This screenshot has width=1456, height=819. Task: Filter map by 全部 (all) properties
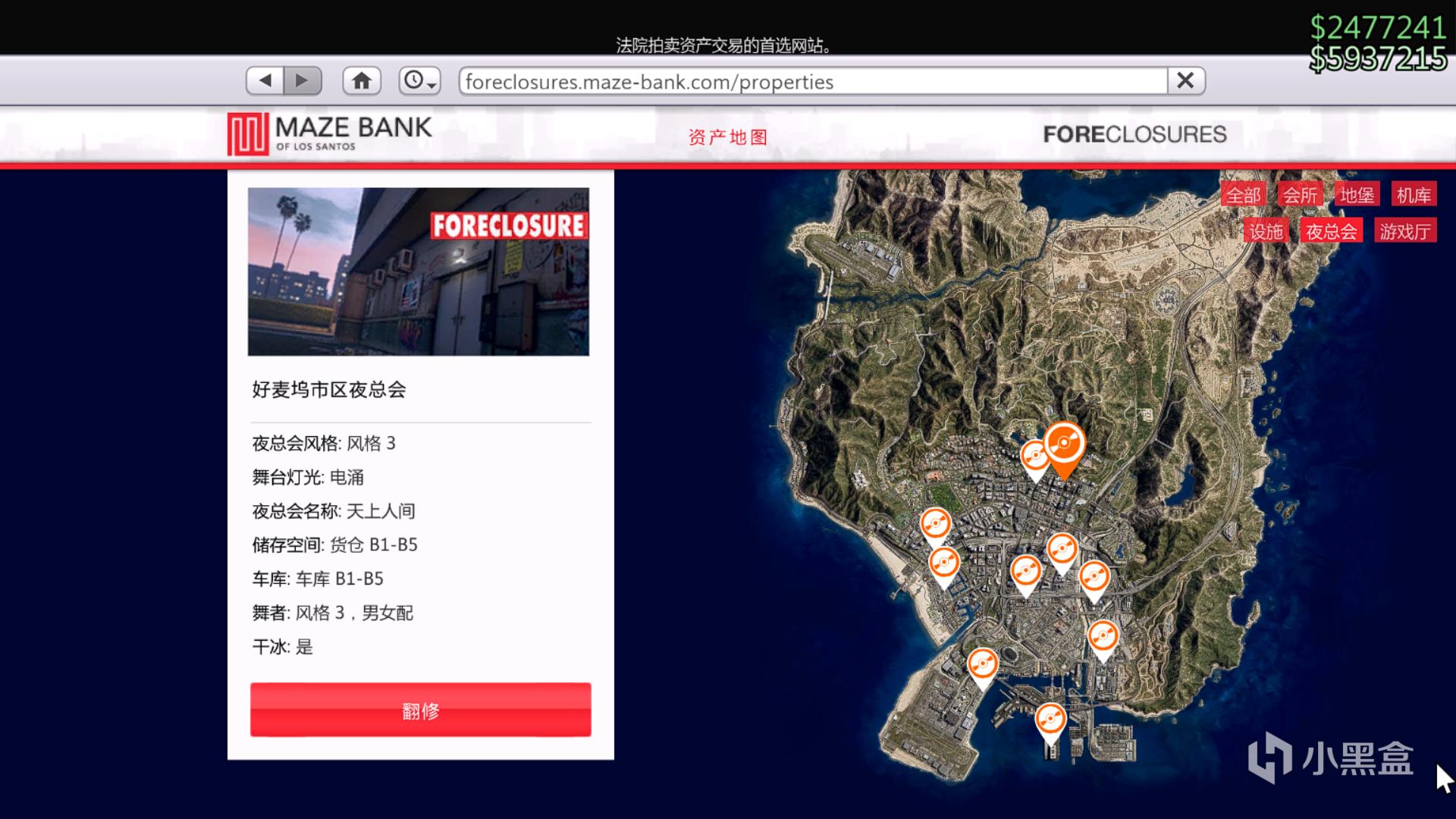click(x=1243, y=195)
